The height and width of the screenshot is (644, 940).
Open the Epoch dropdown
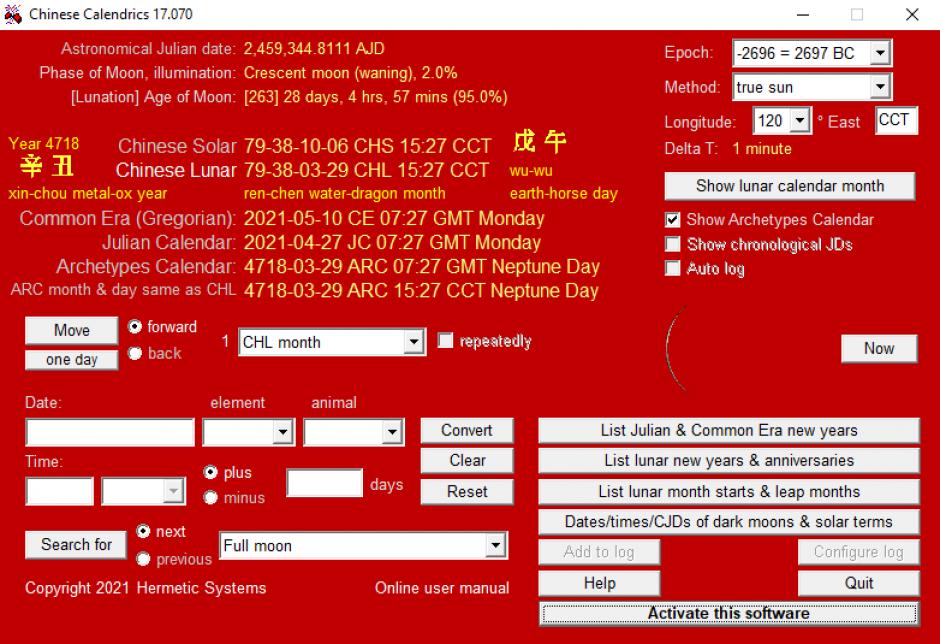(879, 54)
